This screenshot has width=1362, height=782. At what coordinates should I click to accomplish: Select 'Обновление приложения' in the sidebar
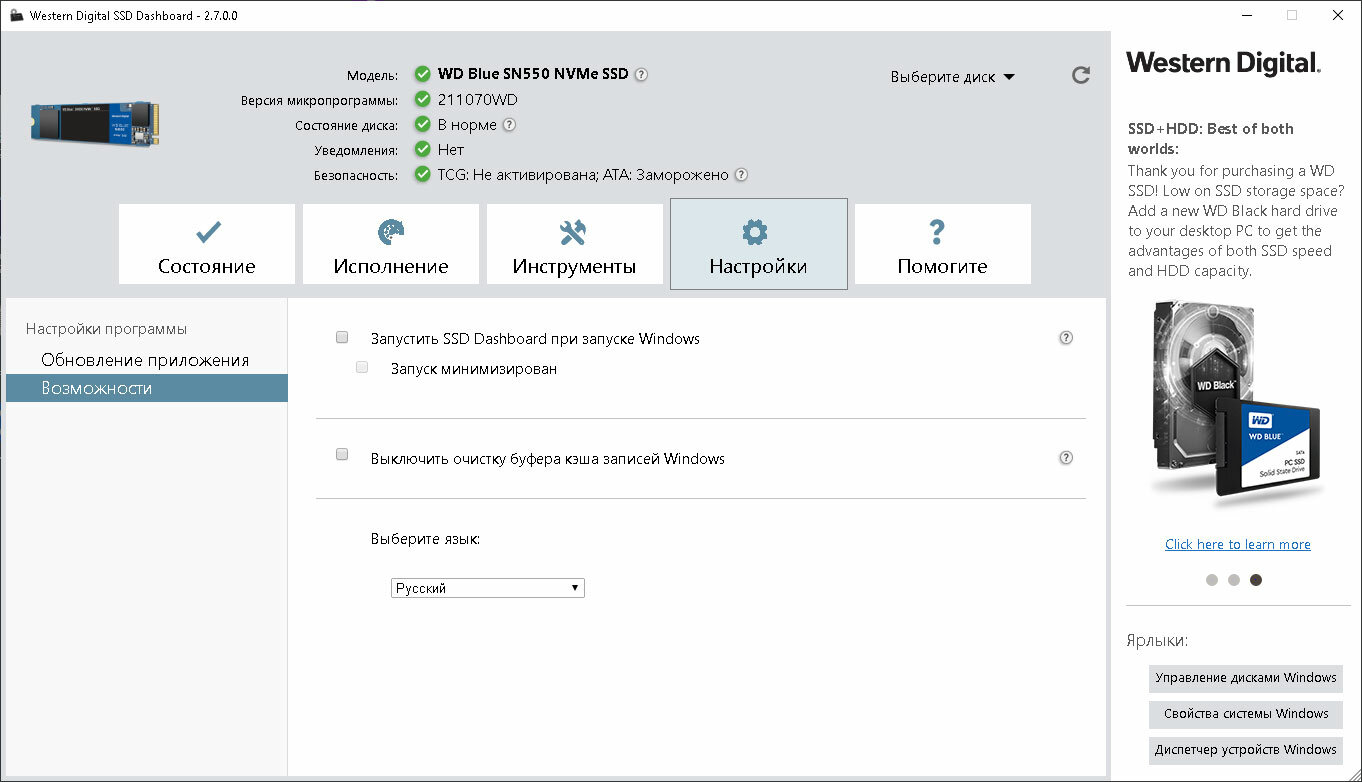(145, 360)
